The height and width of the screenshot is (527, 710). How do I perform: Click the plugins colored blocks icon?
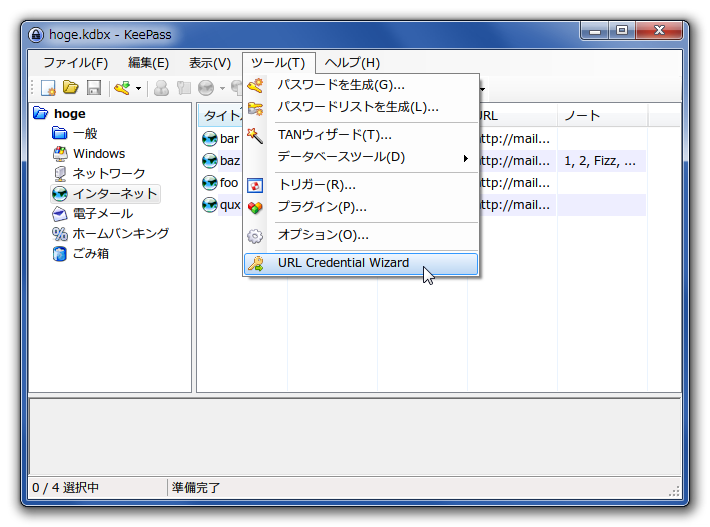pyautogui.click(x=255, y=207)
